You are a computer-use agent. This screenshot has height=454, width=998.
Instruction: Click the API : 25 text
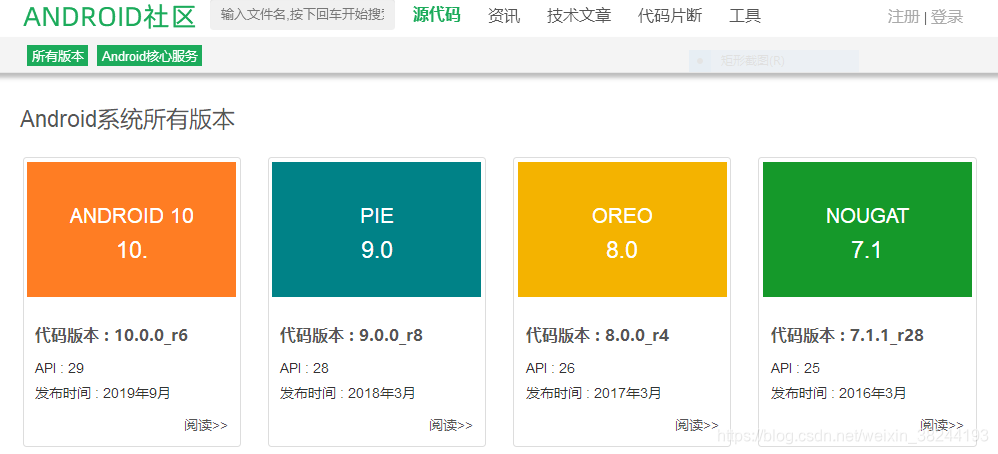(795, 368)
